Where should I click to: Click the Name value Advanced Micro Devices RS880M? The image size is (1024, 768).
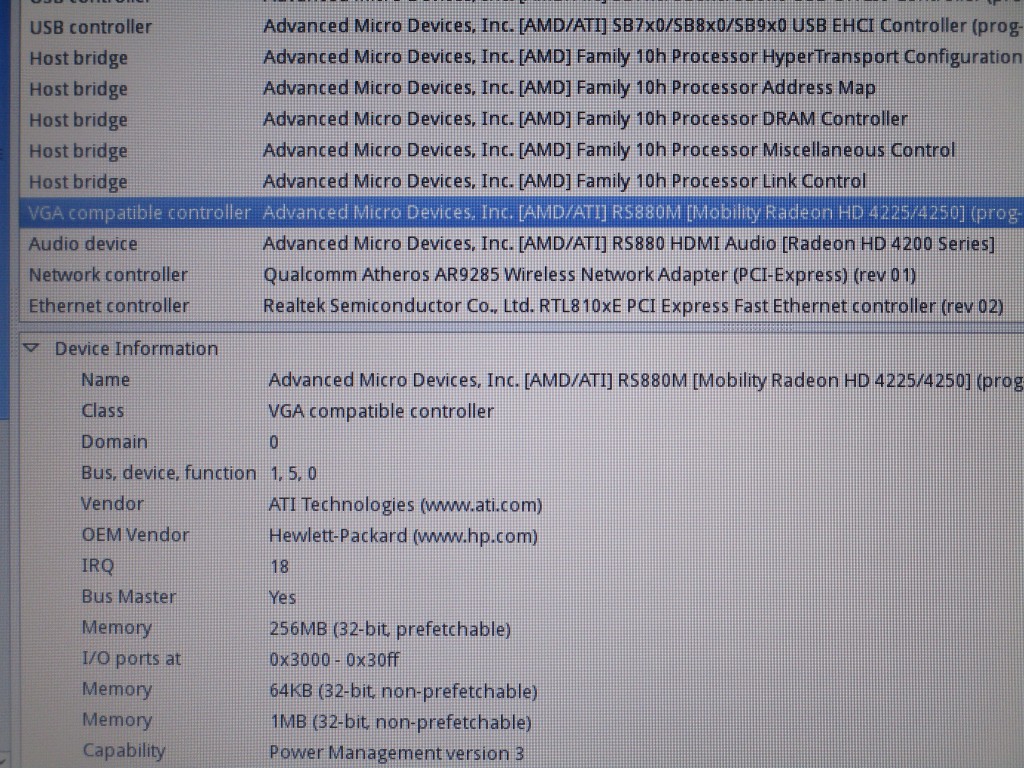(x=645, y=380)
